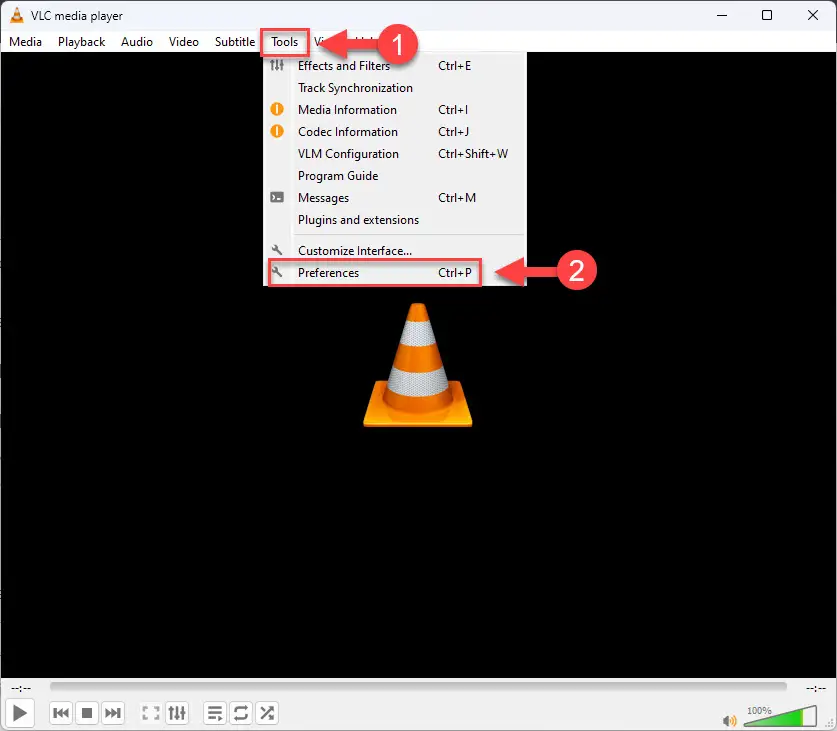This screenshot has width=837, height=731.
Task: Show the playlist using its icon
Action: 214,713
